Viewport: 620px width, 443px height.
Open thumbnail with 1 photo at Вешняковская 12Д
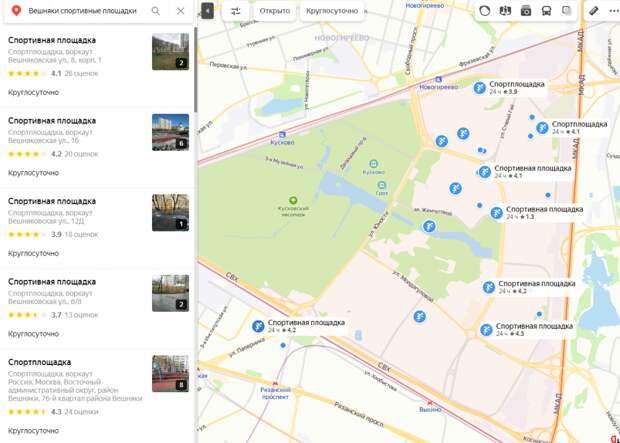[x=170, y=213]
